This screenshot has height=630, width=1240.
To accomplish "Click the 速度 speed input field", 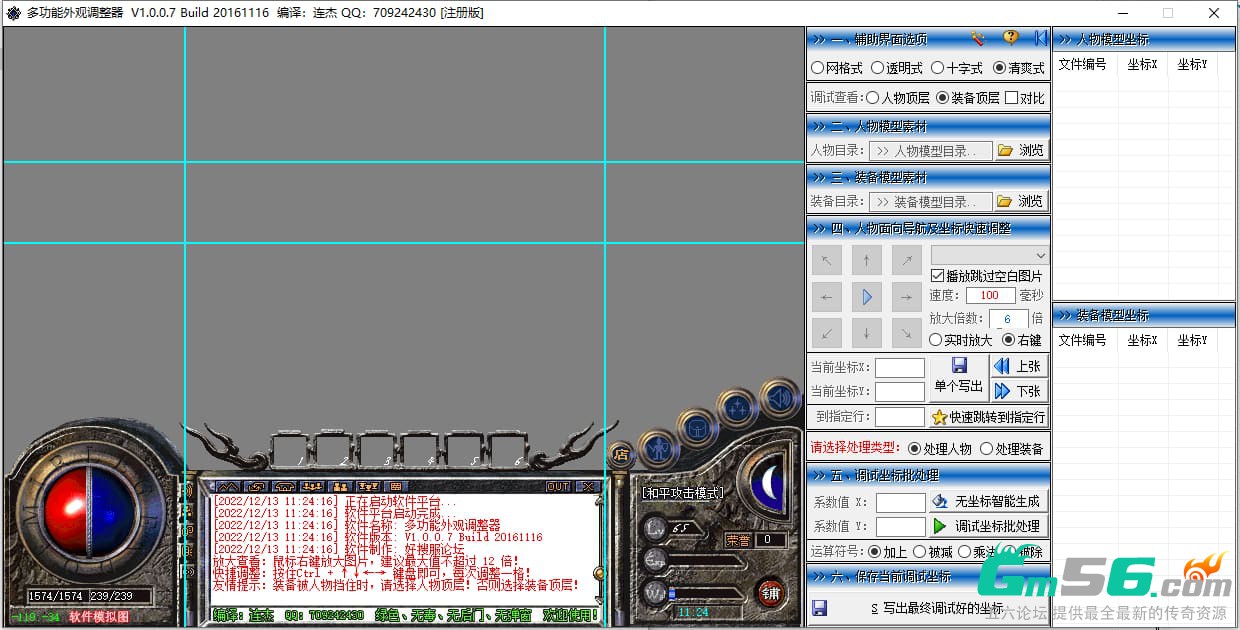I will [990, 295].
